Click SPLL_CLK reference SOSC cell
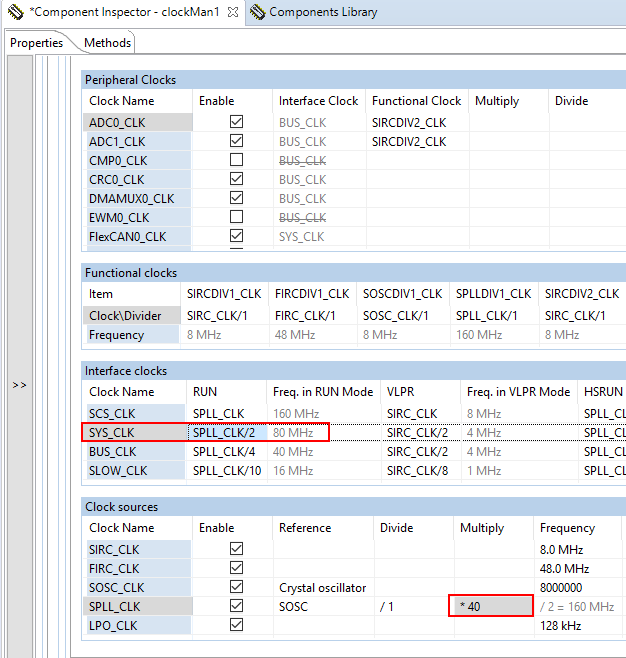Screen dimensions: 626x658 point(323,606)
